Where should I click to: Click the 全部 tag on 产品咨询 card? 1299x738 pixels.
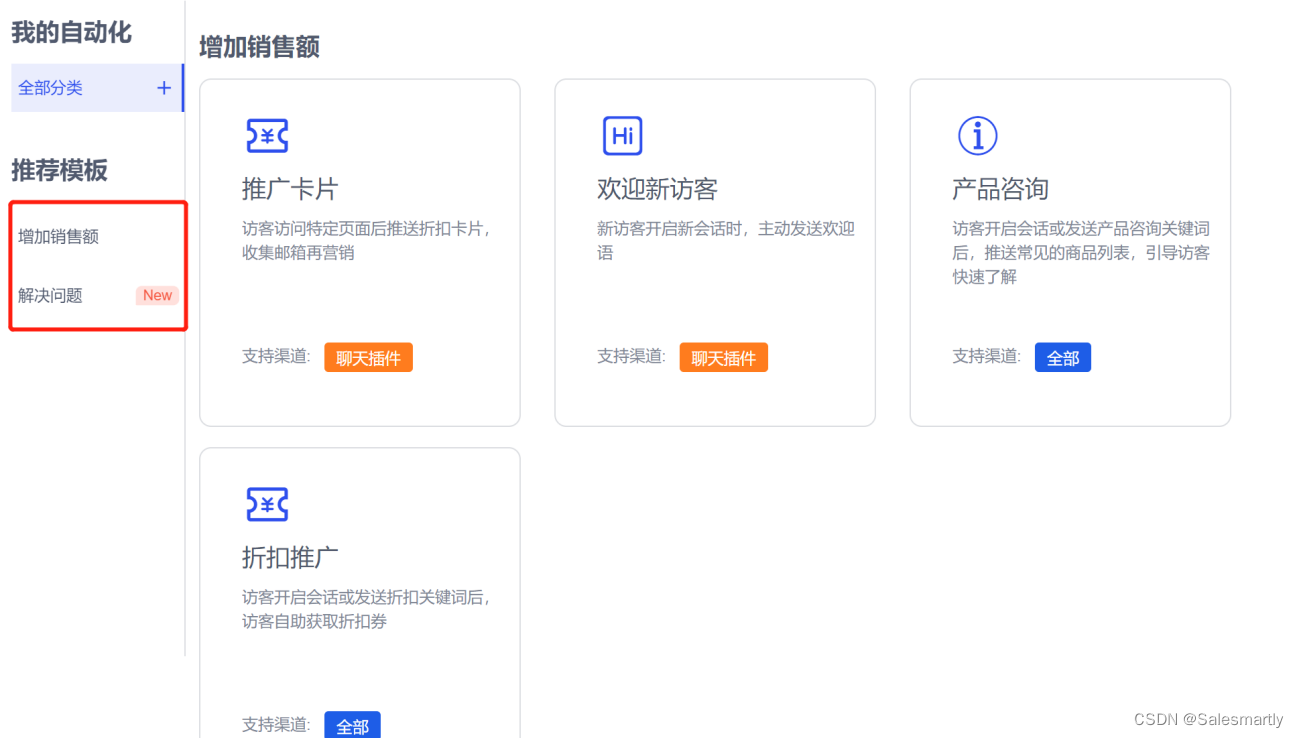1062,358
